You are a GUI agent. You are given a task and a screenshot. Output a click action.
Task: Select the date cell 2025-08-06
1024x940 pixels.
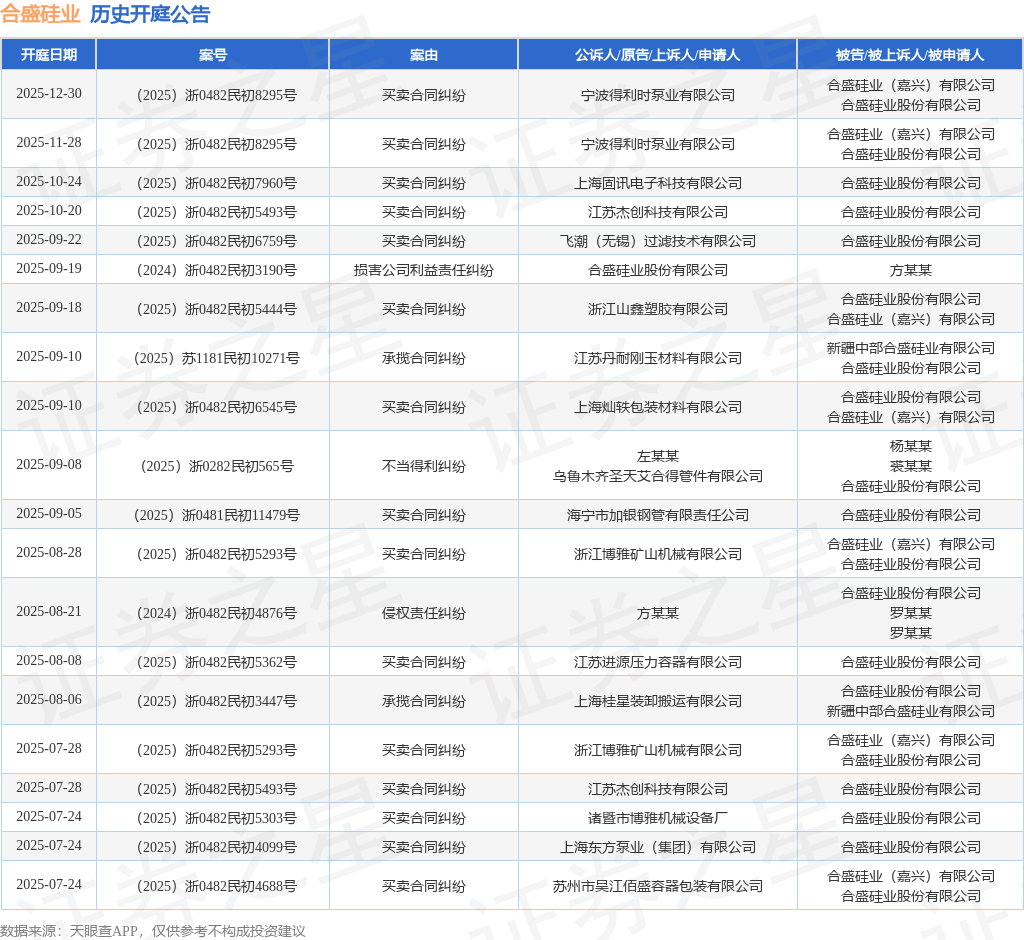point(49,700)
